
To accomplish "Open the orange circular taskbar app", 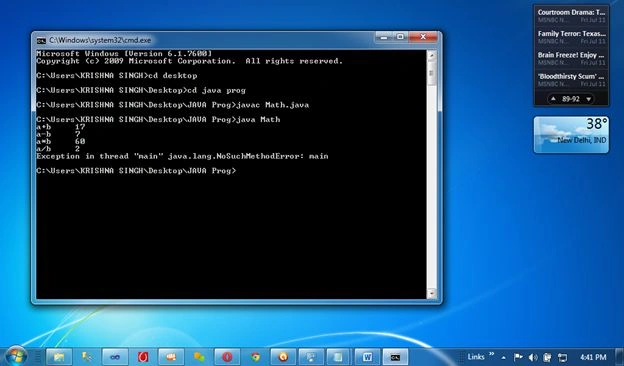I will point(283,357).
